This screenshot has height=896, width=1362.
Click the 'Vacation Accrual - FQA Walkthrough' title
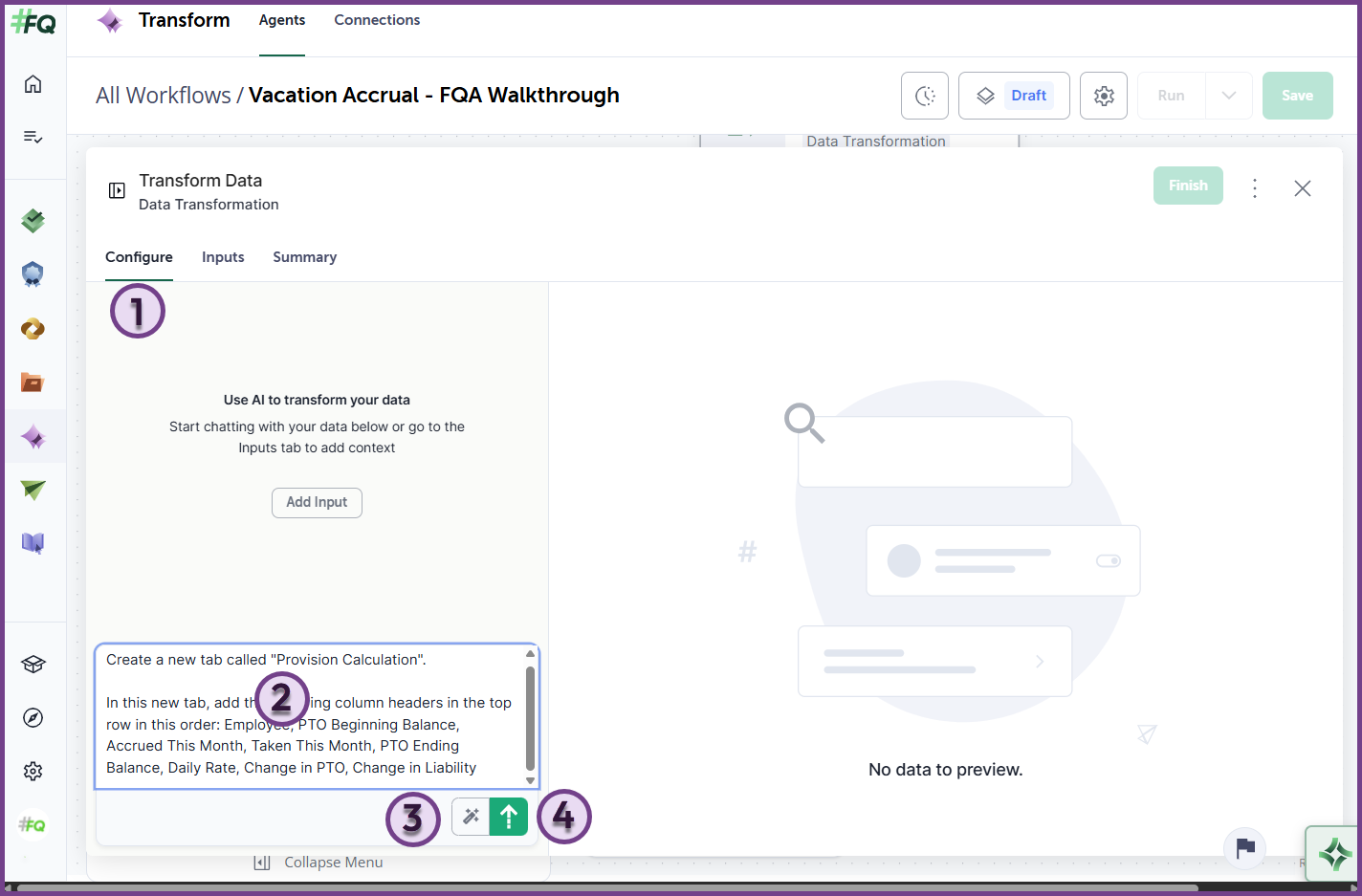[x=434, y=96]
